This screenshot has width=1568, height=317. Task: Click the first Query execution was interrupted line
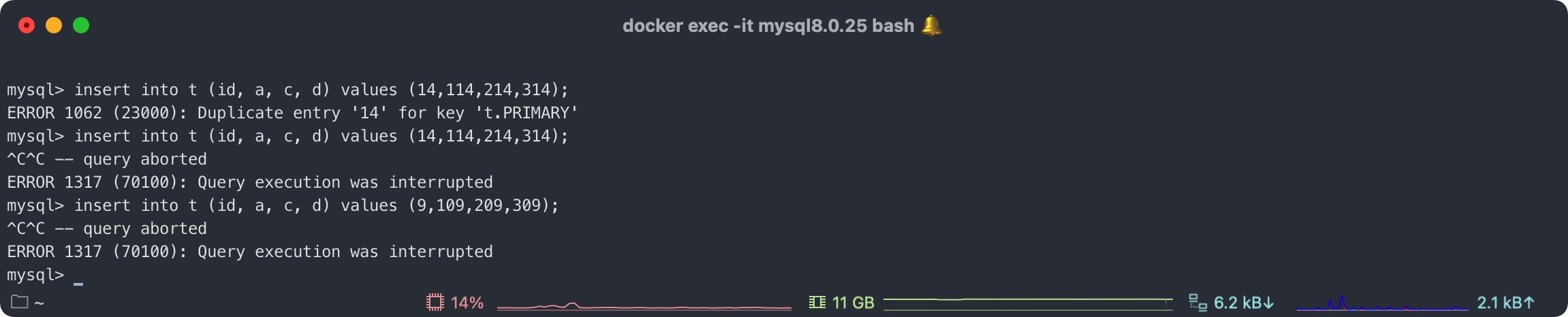pos(250,182)
